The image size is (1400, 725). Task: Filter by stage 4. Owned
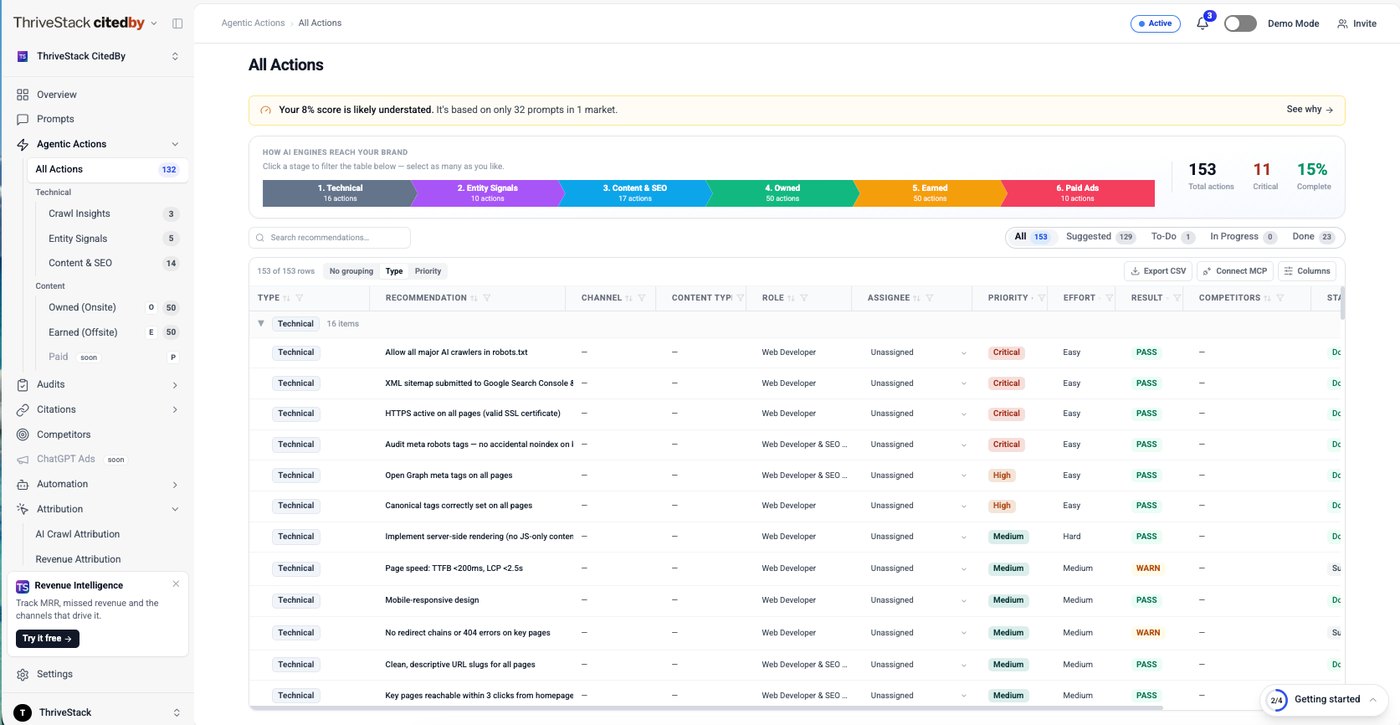pyautogui.click(x=782, y=193)
